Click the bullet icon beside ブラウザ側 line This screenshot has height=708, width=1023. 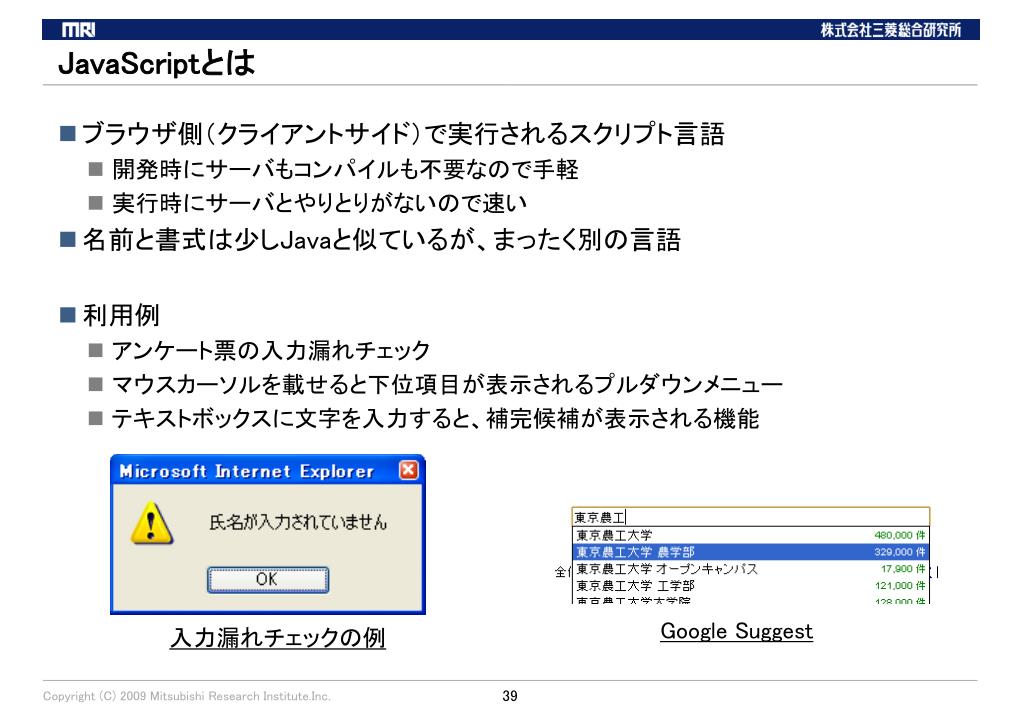click(68, 135)
